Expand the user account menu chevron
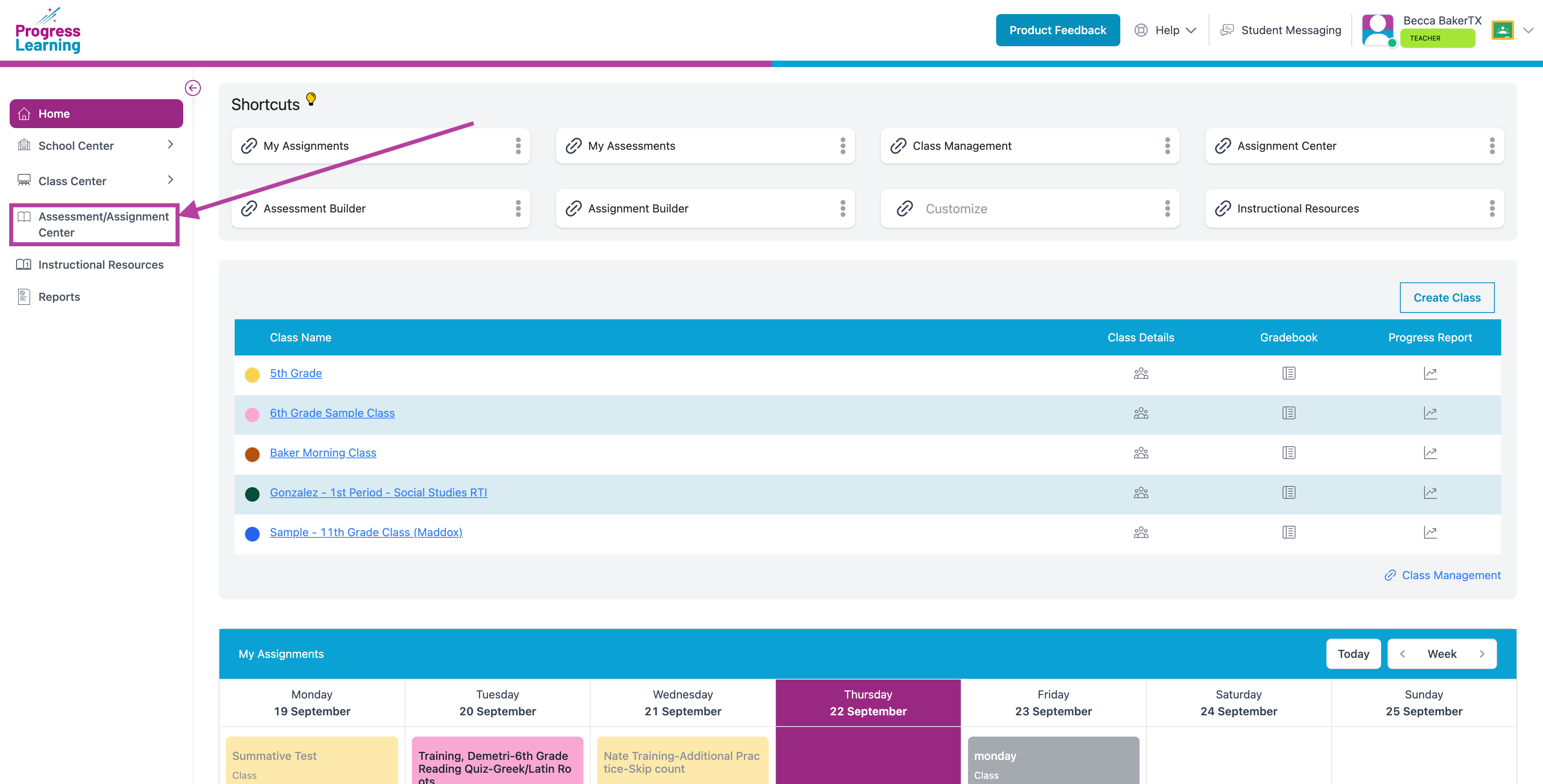 tap(1528, 30)
